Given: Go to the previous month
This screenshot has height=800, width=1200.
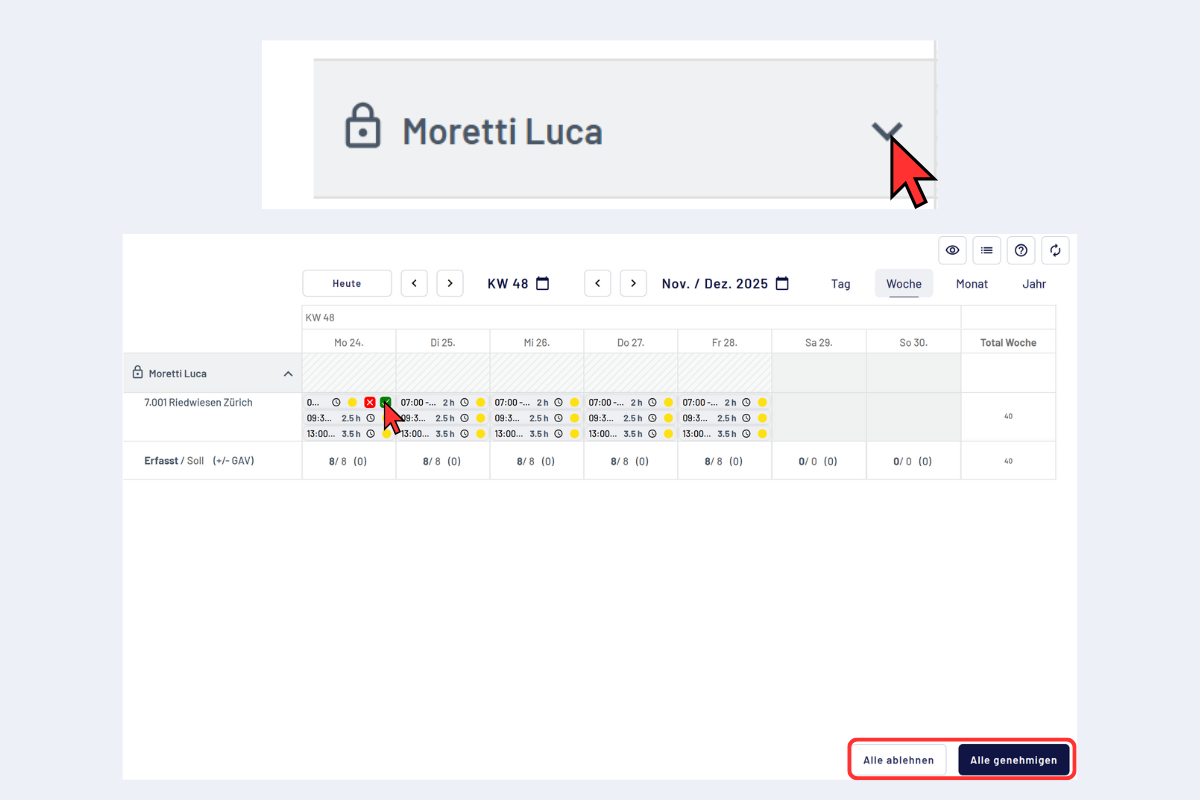Looking at the screenshot, I should click(x=597, y=284).
